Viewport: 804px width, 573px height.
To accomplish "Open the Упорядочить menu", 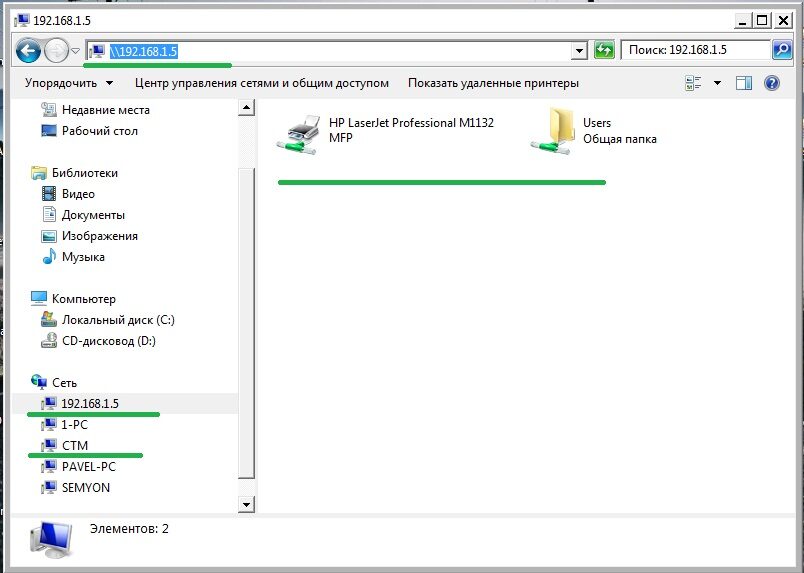I will pos(68,83).
